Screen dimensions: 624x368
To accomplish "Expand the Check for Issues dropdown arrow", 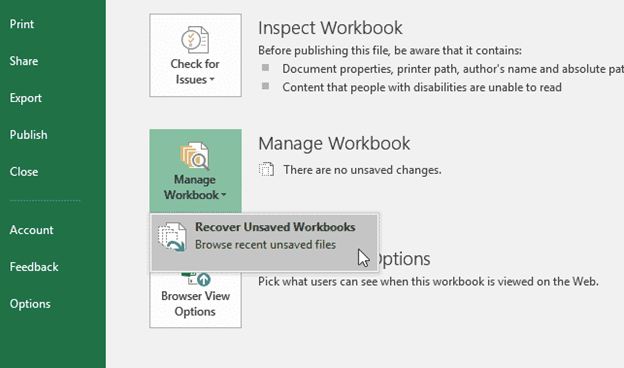I will (212, 80).
